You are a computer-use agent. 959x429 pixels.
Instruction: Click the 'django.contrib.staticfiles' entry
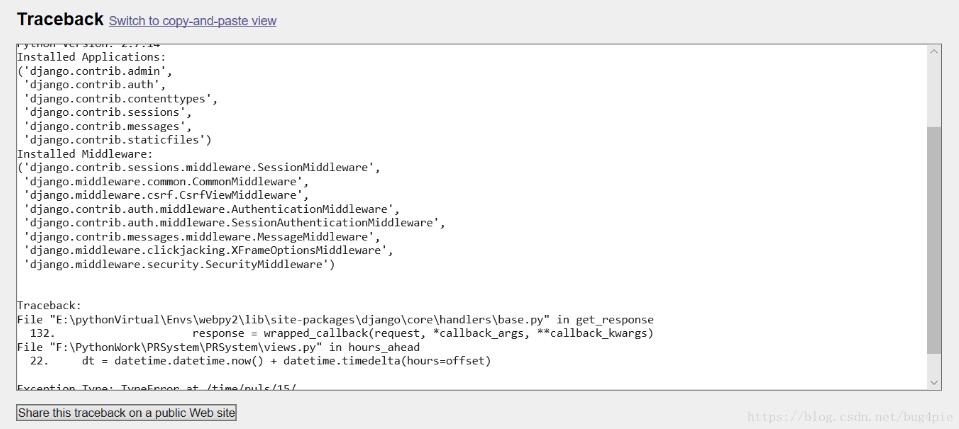[x=116, y=140]
